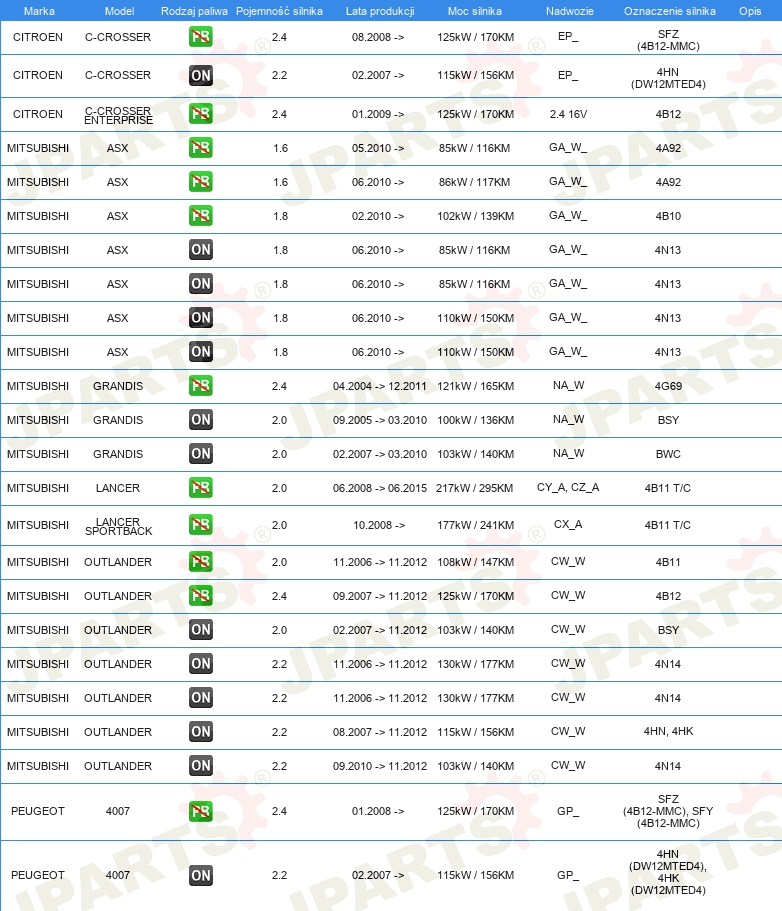Select ON diesel icon in Outlander 4HN, 4HK row
782x911 pixels.
click(x=200, y=732)
